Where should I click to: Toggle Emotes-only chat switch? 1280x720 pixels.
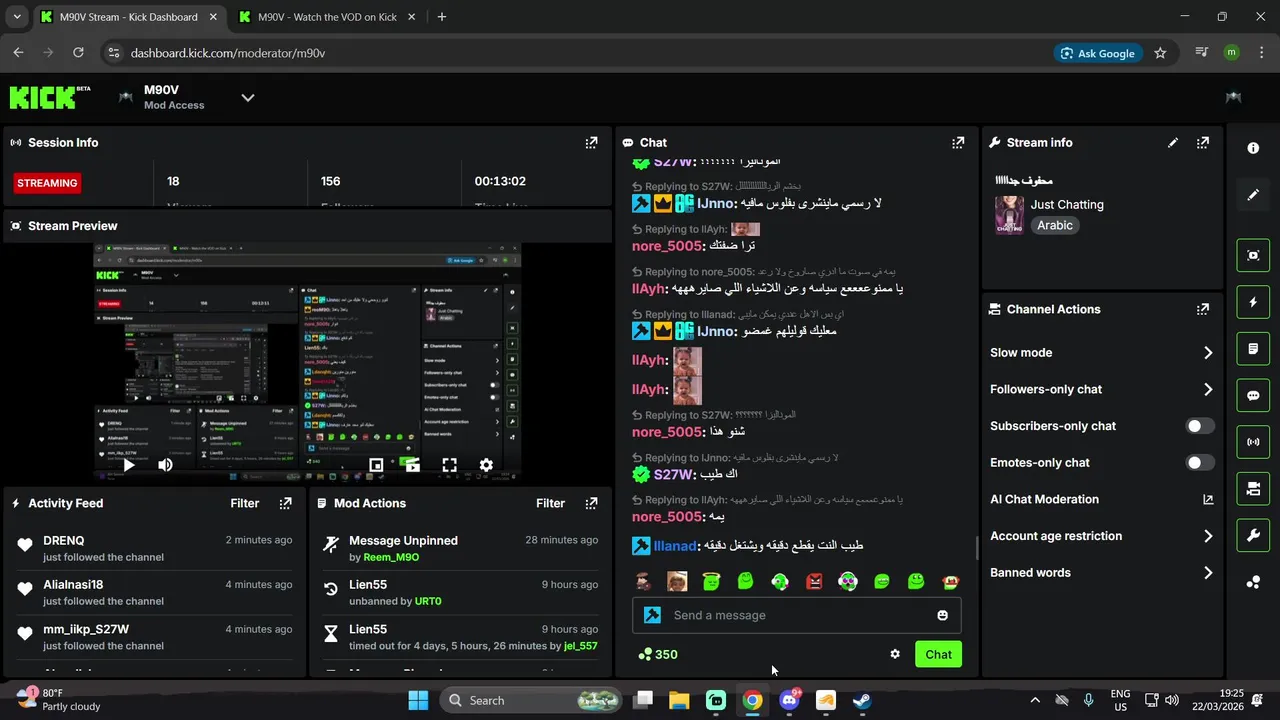1200,463
